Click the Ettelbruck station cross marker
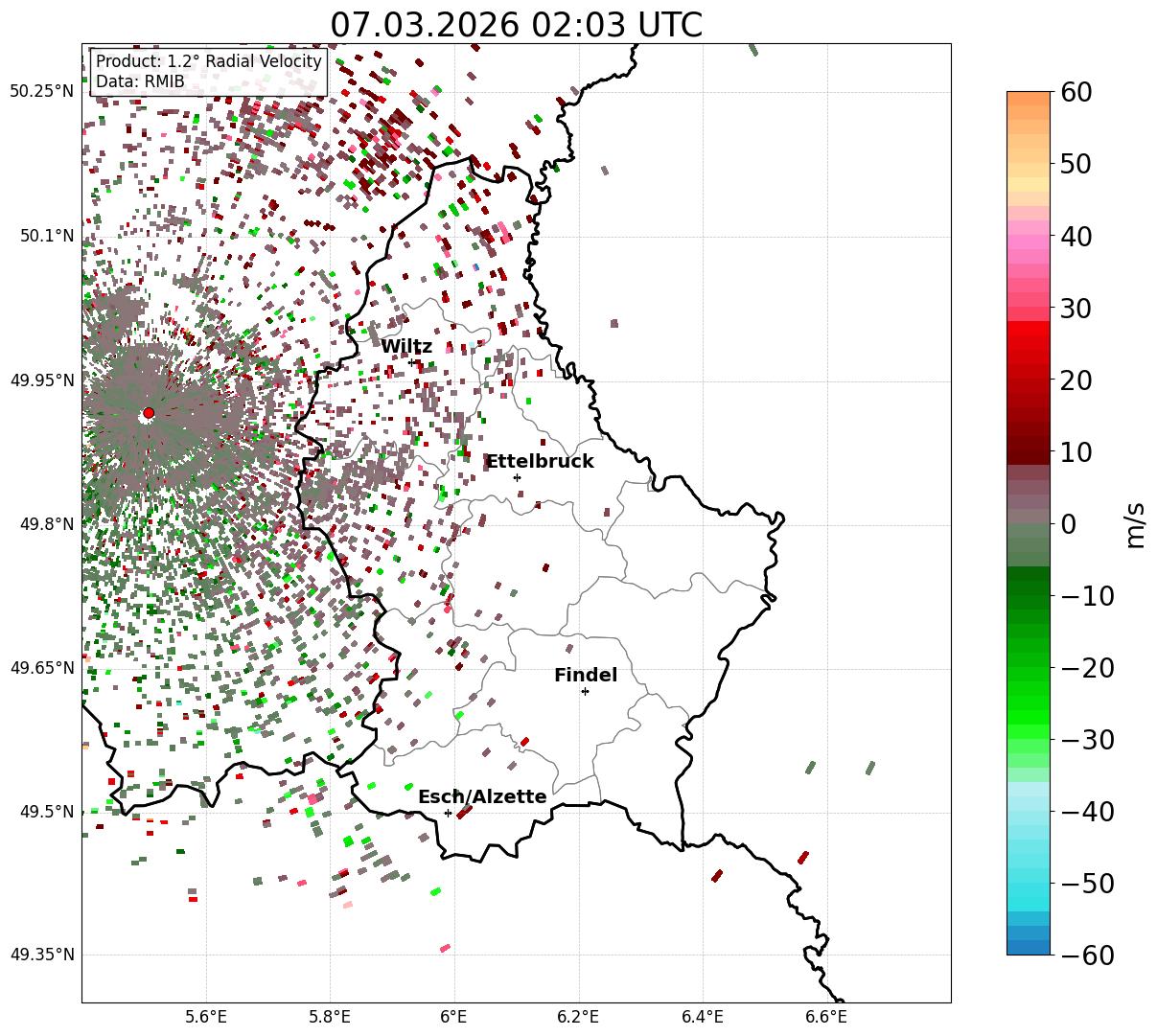Viewport: 1157px width, 1036px height. tap(517, 477)
